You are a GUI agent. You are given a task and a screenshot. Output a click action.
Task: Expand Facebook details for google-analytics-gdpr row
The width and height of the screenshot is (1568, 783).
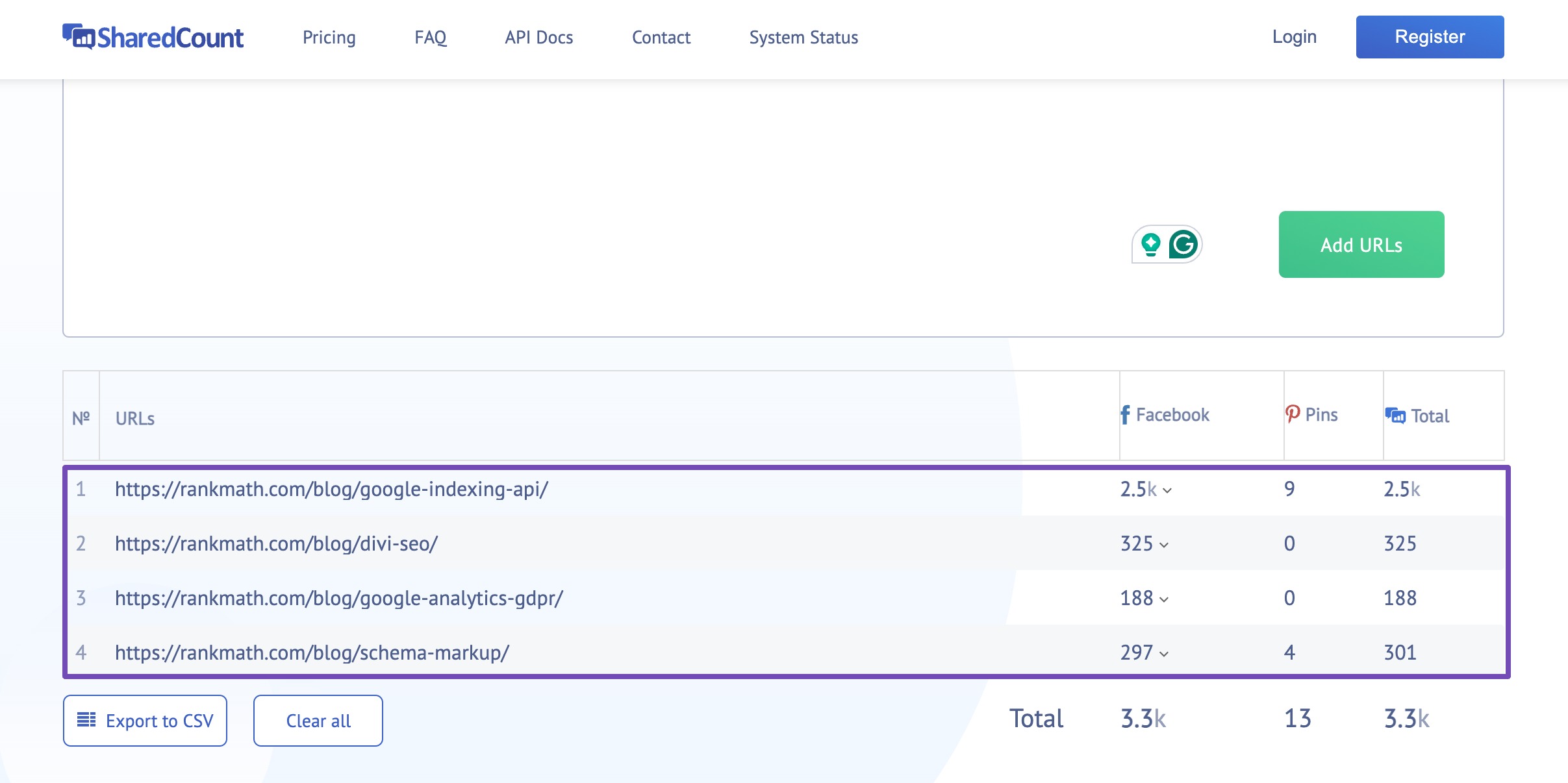click(1164, 600)
